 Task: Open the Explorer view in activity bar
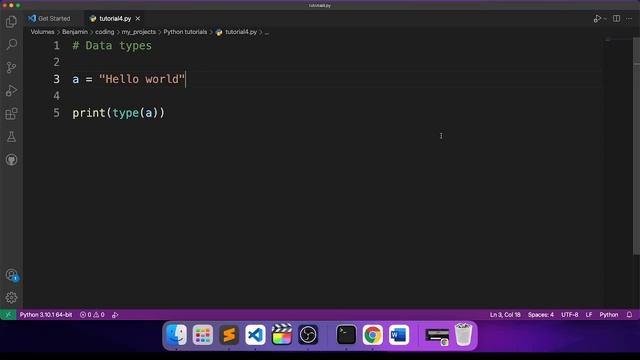[x=11, y=22]
